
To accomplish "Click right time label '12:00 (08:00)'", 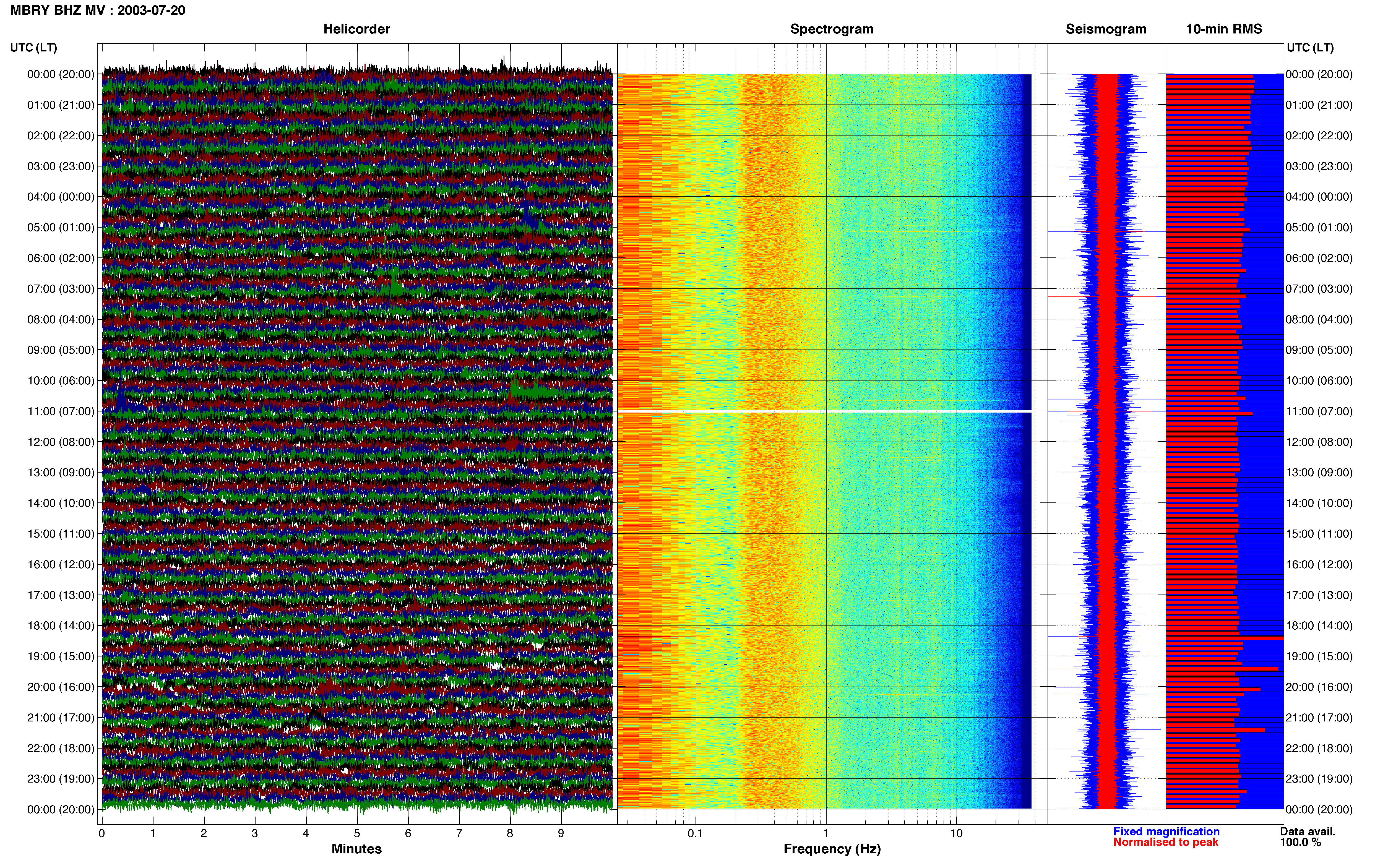I will click(x=1319, y=442).
